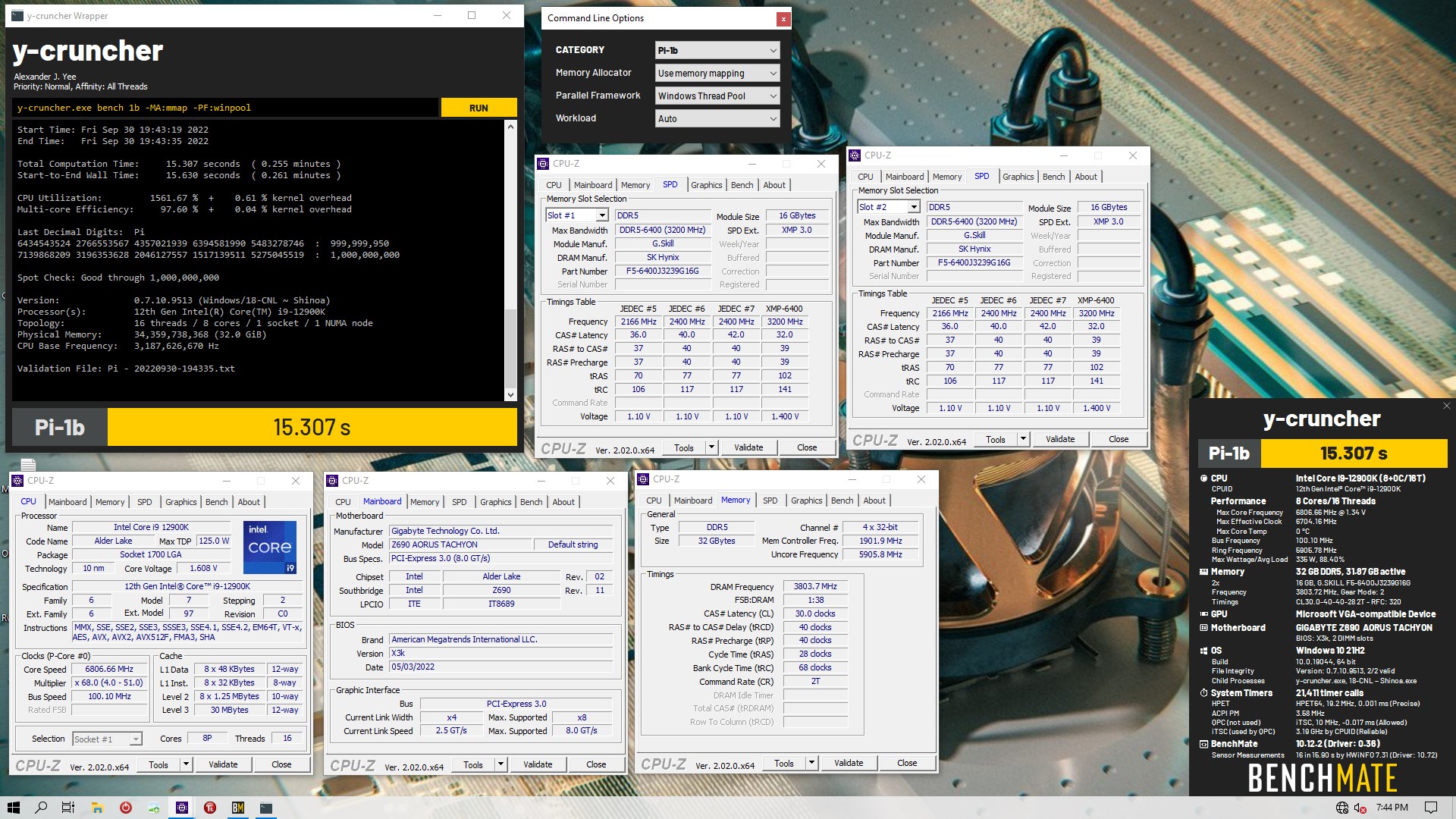Click the CPU-Z icon of the Mainboard window title
This screenshot has height=819, width=1456.
(332, 480)
